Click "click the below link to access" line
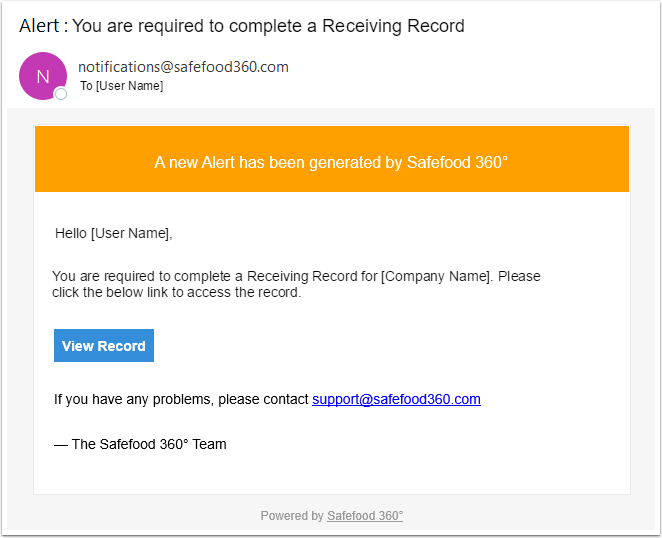 (176, 293)
